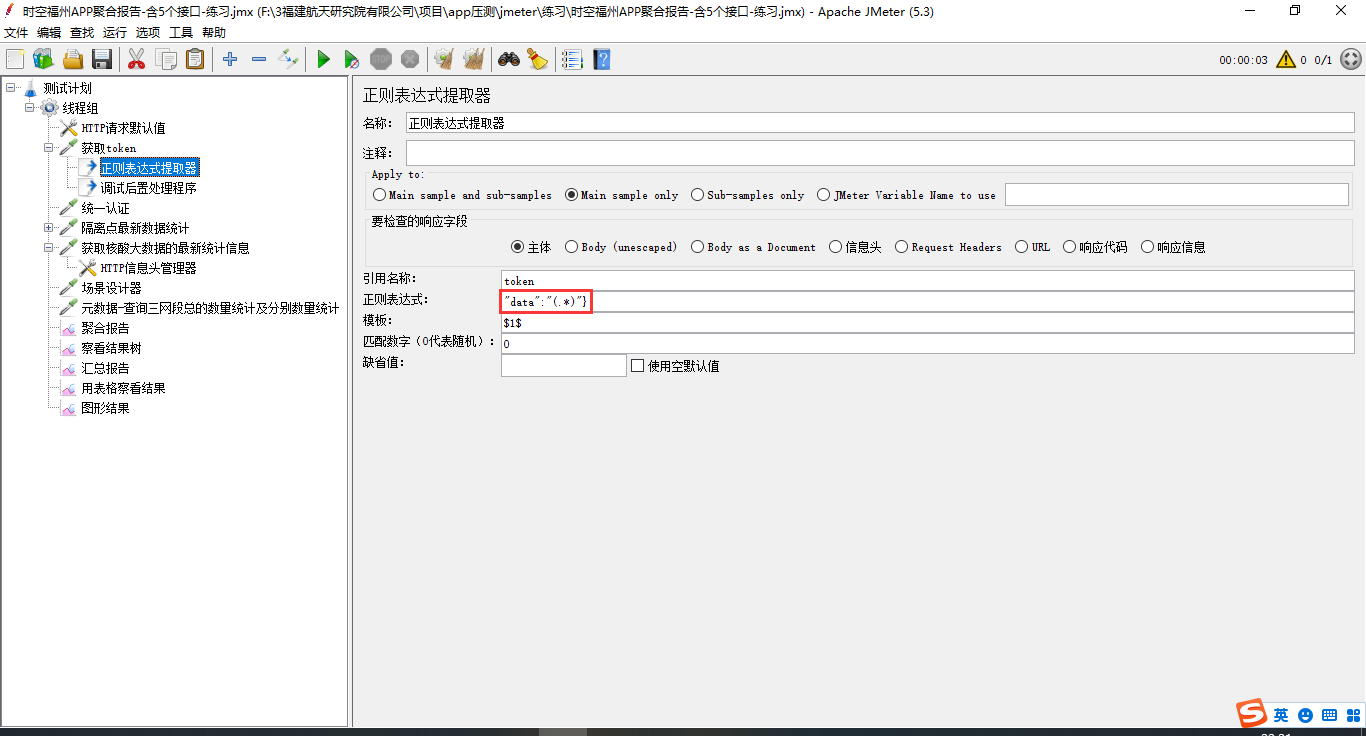
Task: Create a new test plan from toolbar
Action: coord(15,60)
